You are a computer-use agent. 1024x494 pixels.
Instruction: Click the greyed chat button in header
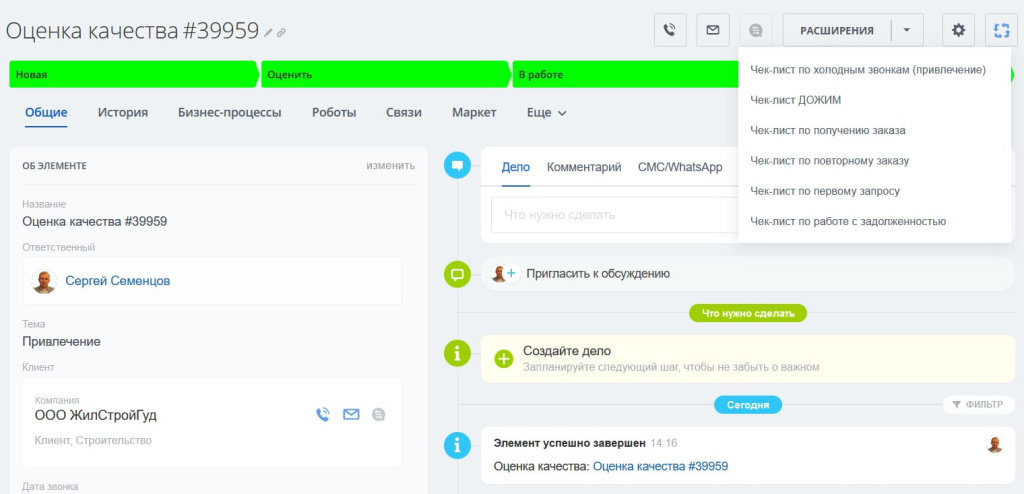(x=756, y=30)
